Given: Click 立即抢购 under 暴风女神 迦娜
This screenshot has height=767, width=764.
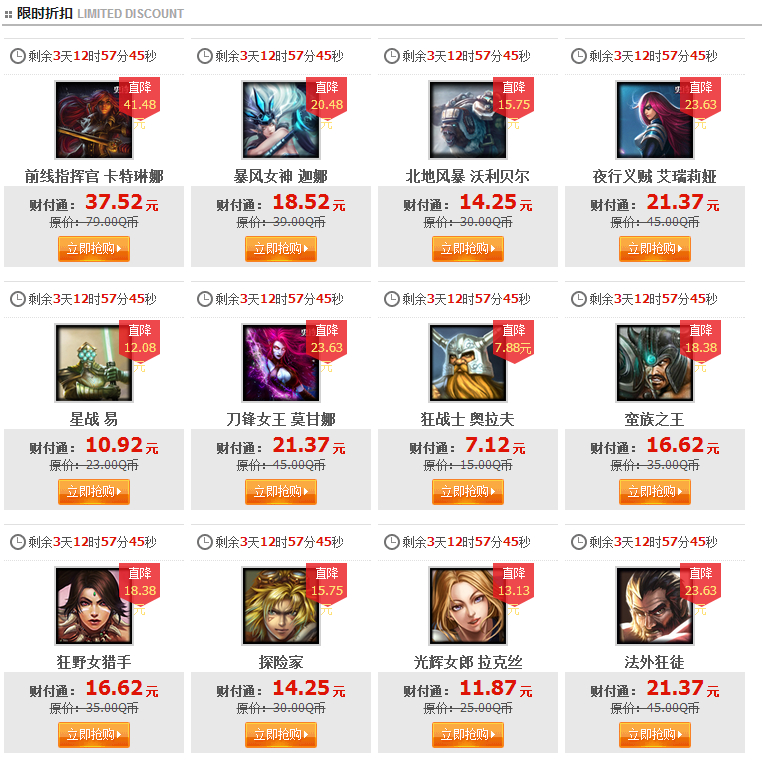Looking at the screenshot, I should (x=281, y=248).
